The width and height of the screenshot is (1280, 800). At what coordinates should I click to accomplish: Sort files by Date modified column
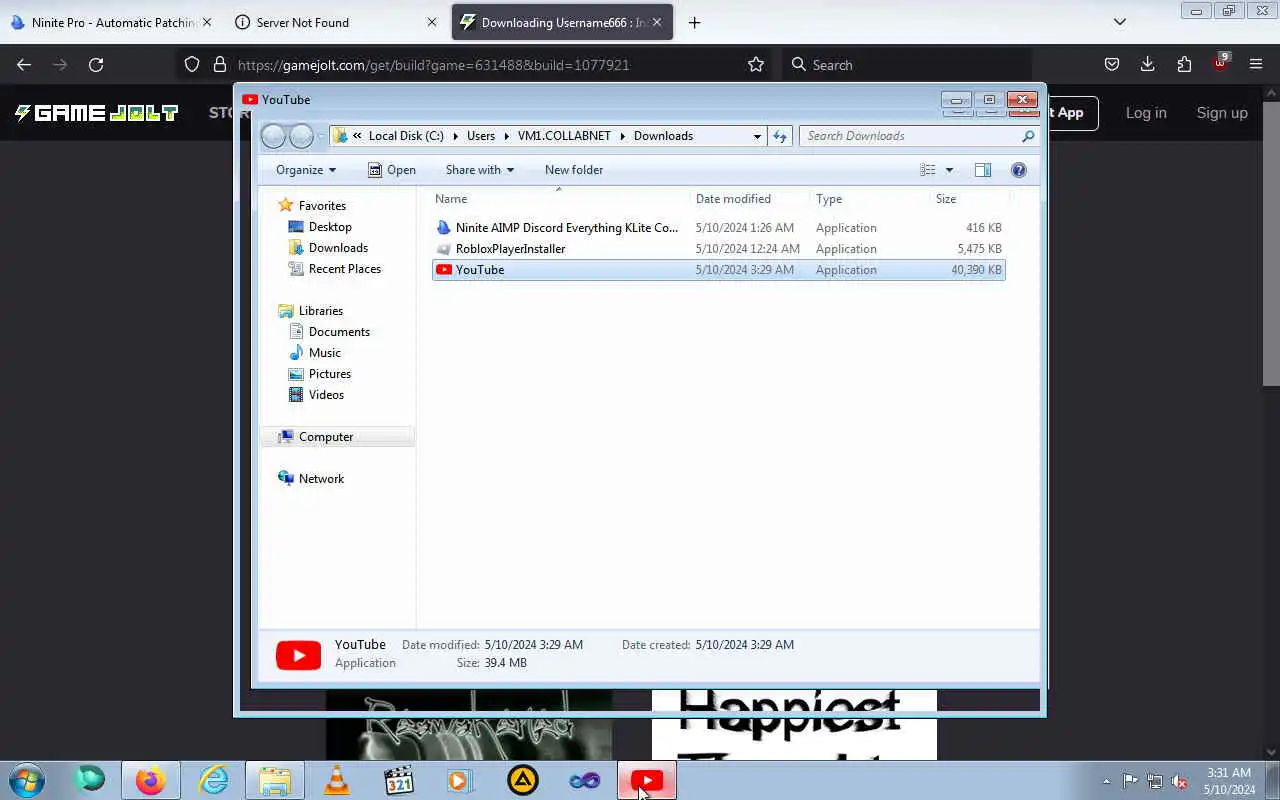[750, 199]
